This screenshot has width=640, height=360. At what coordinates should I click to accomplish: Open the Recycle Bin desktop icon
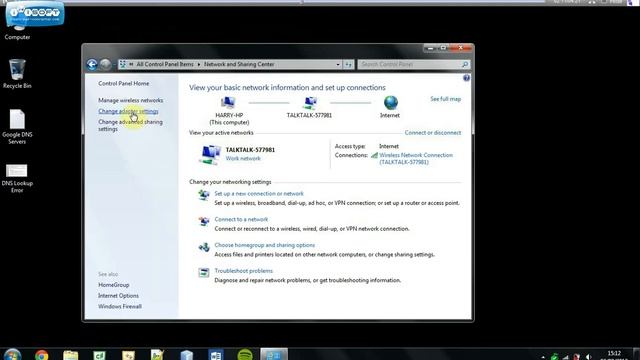[17, 74]
